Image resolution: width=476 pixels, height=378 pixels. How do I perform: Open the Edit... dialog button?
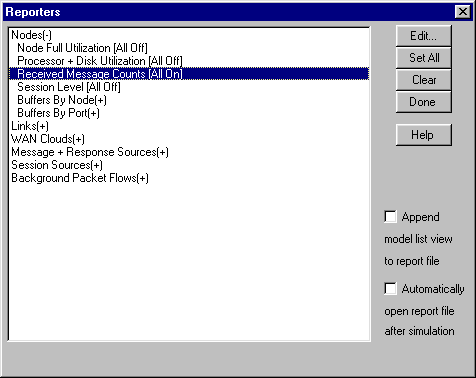[x=424, y=36]
